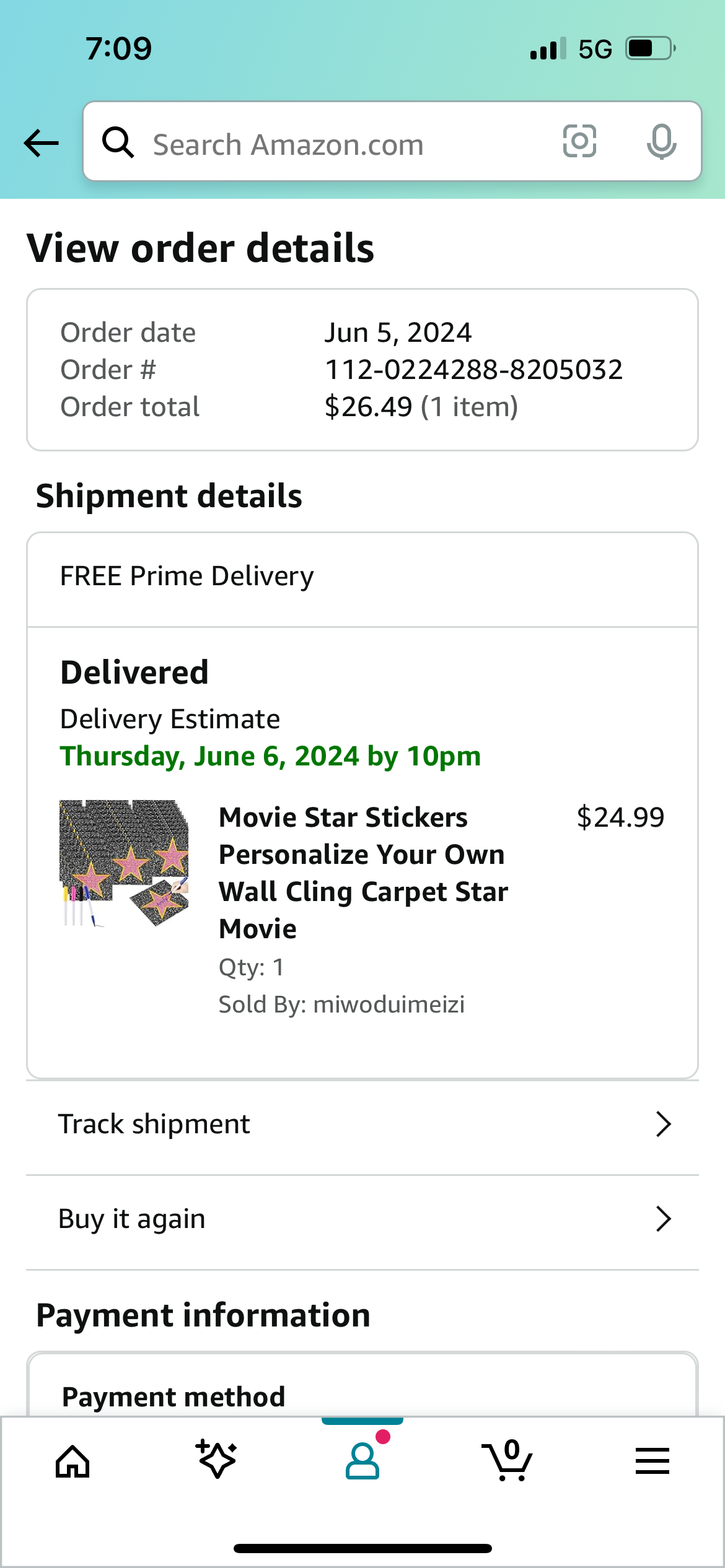Tap the Payment method section header
The image size is (725, 1568).
pos(174,1396)
